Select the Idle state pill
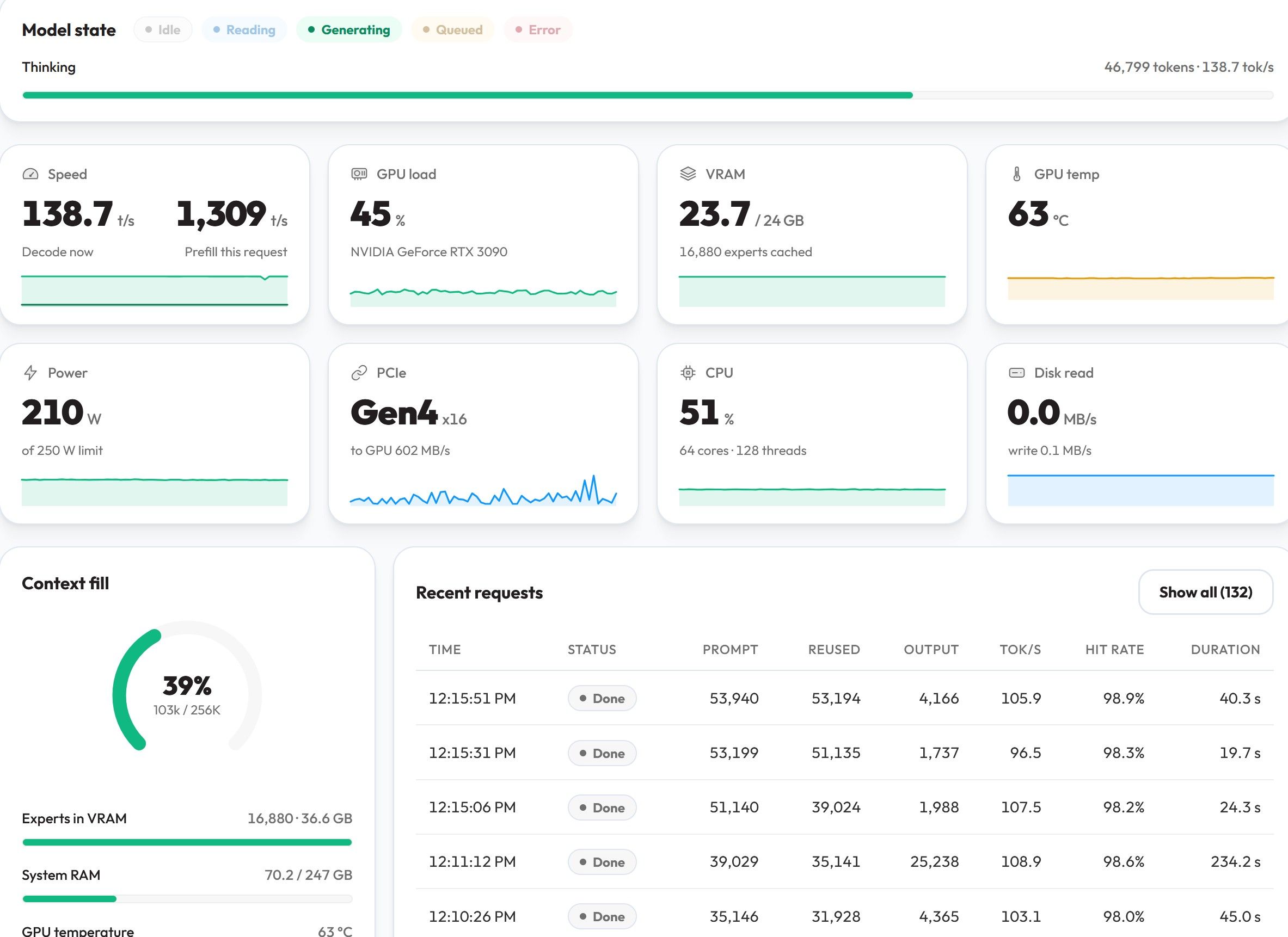1288x937 pixels. coord(163,29)
